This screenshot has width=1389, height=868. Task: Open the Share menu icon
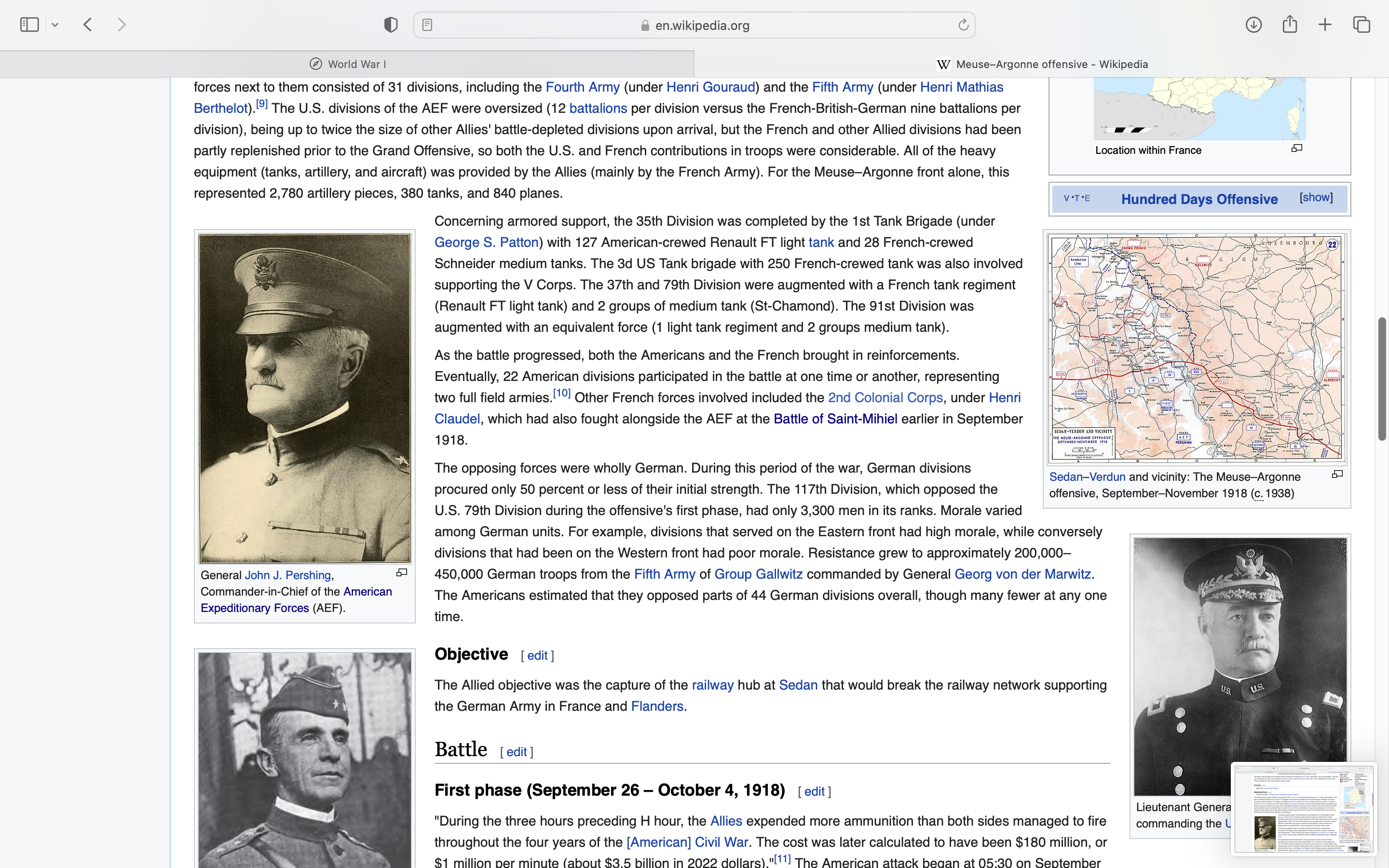click(x=1290, y=25)
